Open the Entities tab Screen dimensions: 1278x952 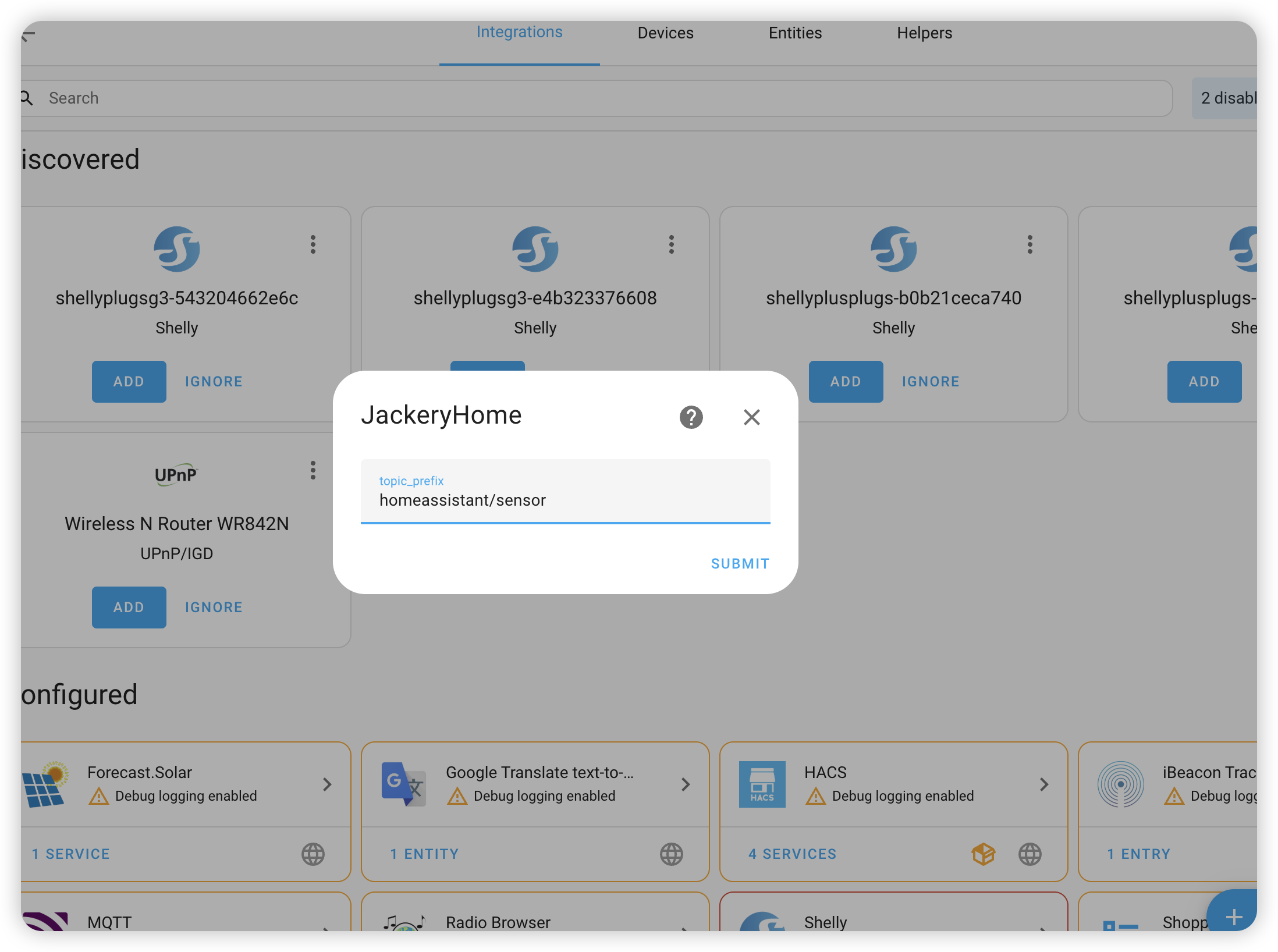(796, 33)
